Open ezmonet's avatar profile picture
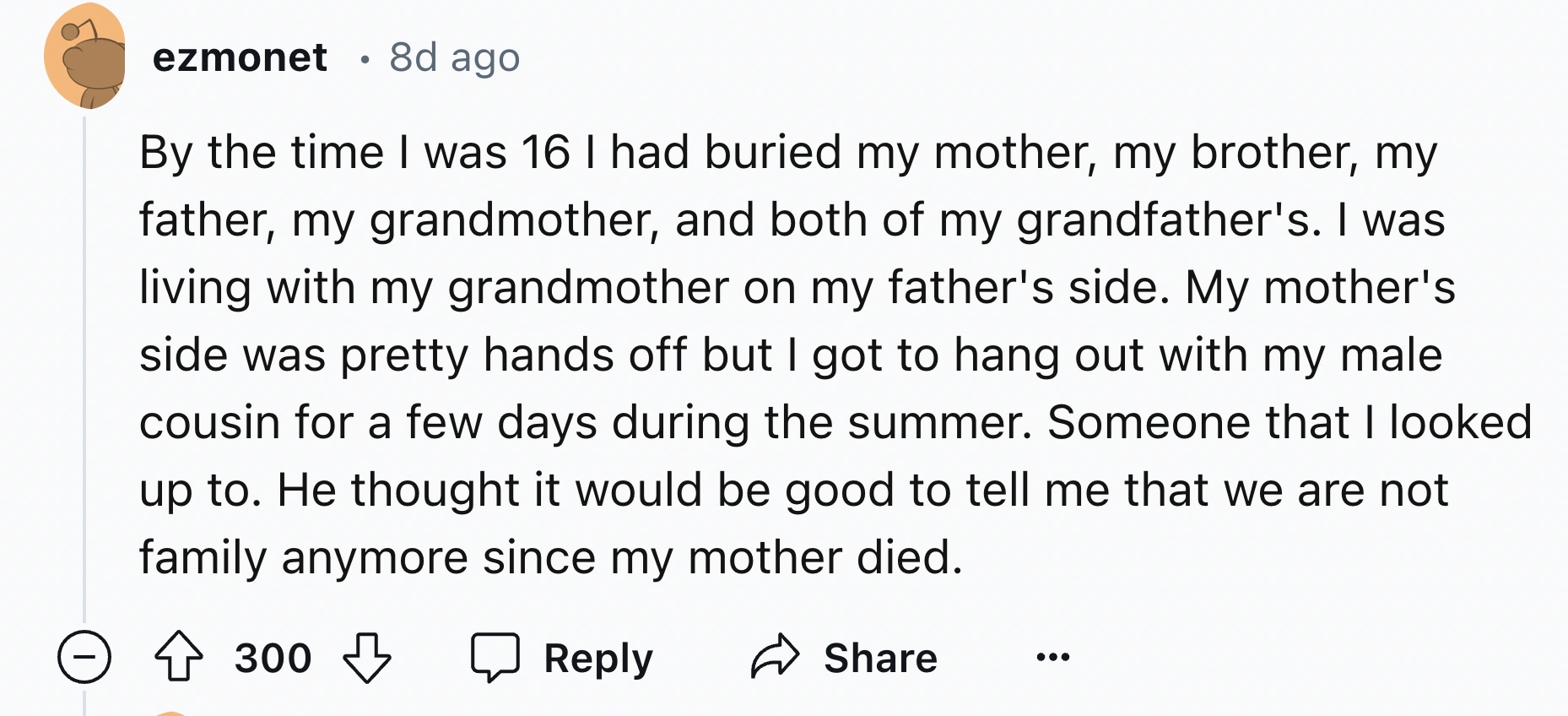This screenshot has height=716, width=1568. pos(85,57)
